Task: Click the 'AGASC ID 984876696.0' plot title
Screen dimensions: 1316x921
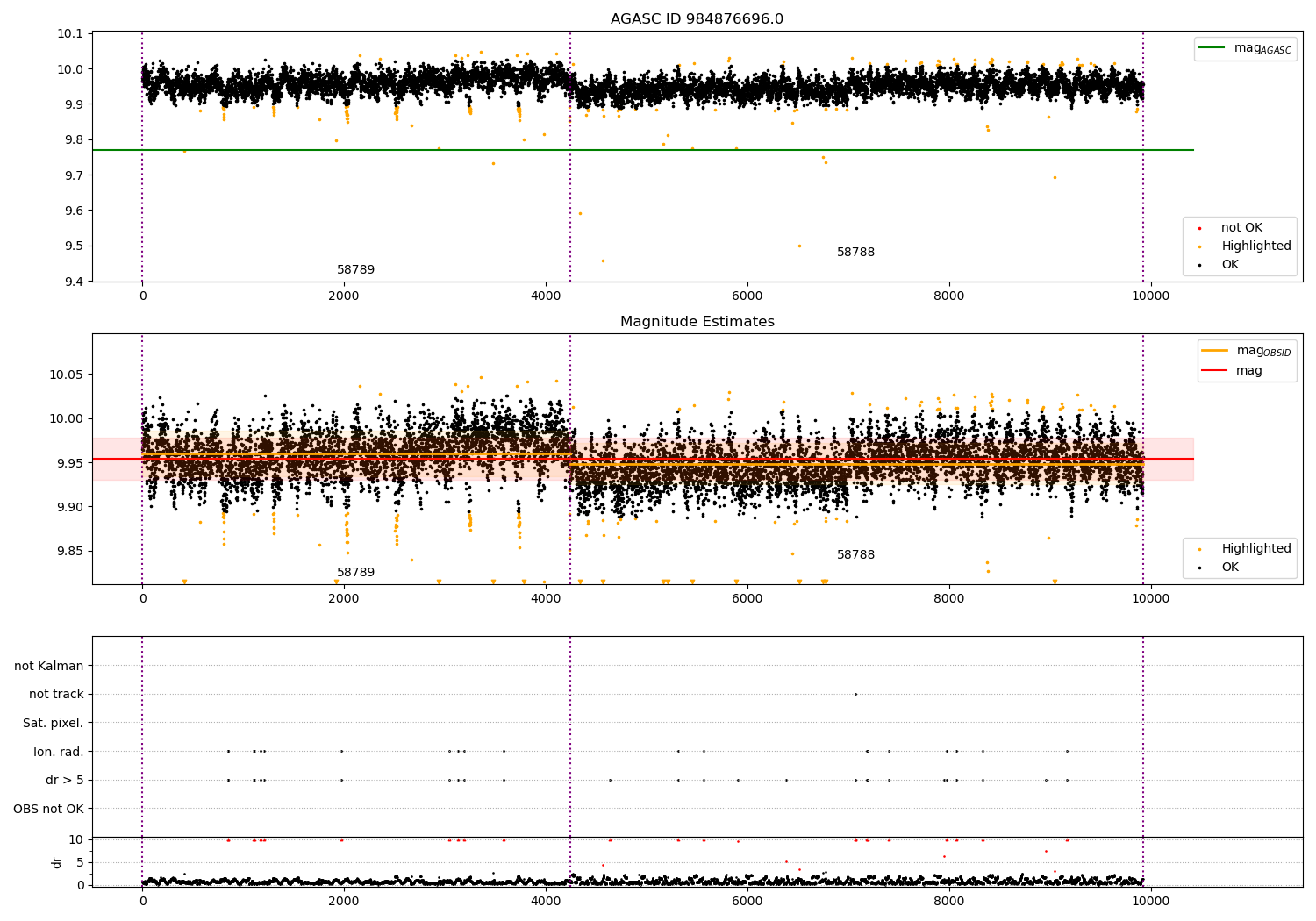Action: (697, 19)
